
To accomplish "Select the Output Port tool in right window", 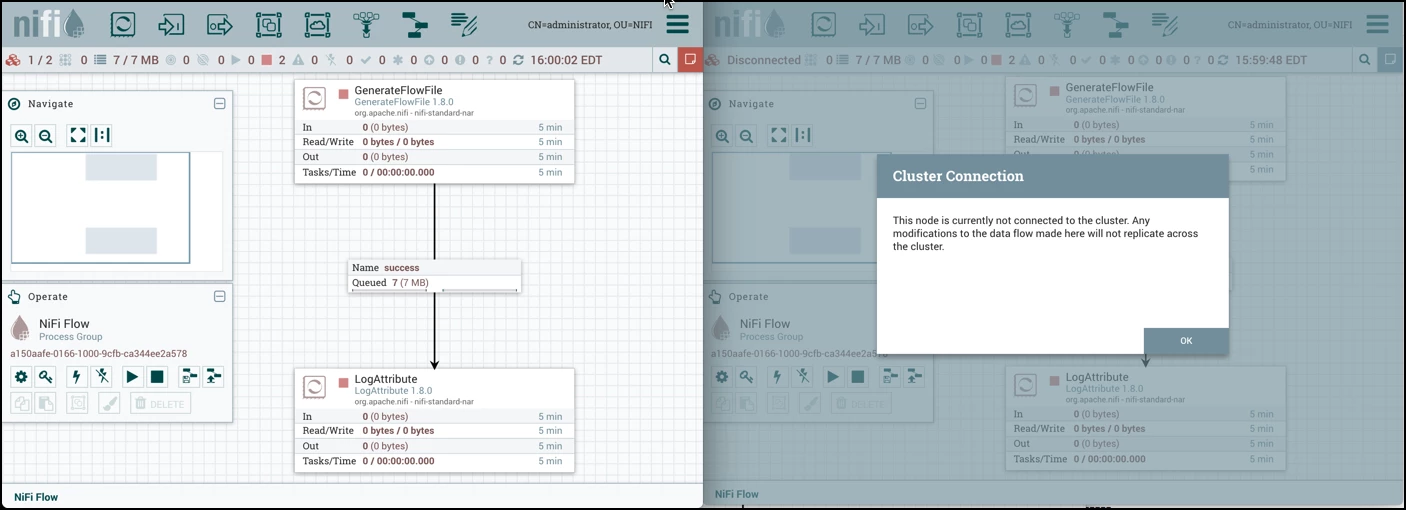I will pos(920,23).
